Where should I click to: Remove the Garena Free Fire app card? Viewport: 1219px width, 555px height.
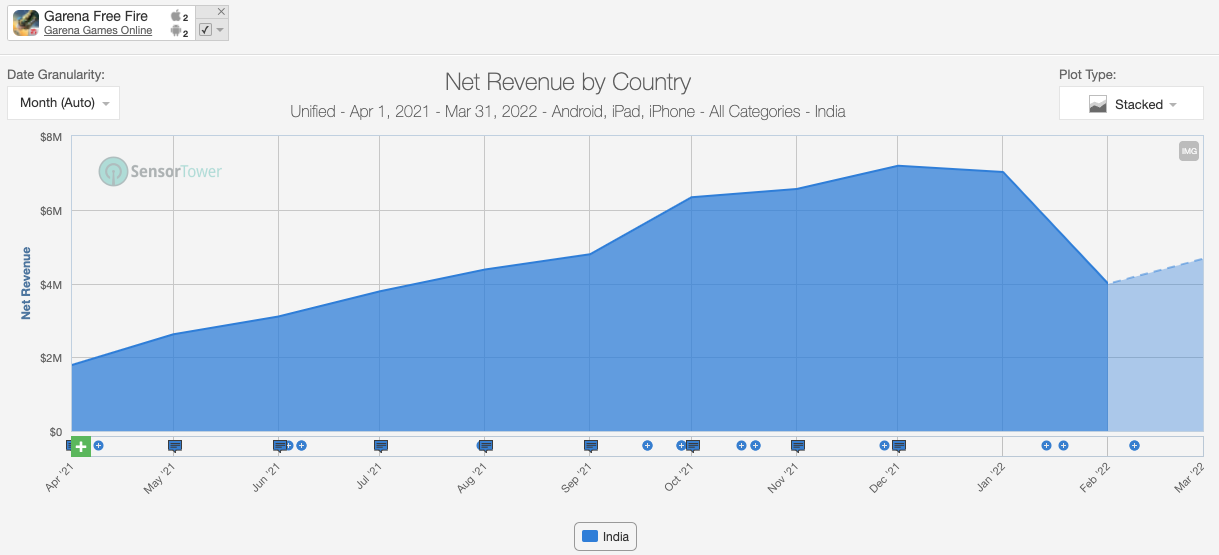tap(221, 11)
